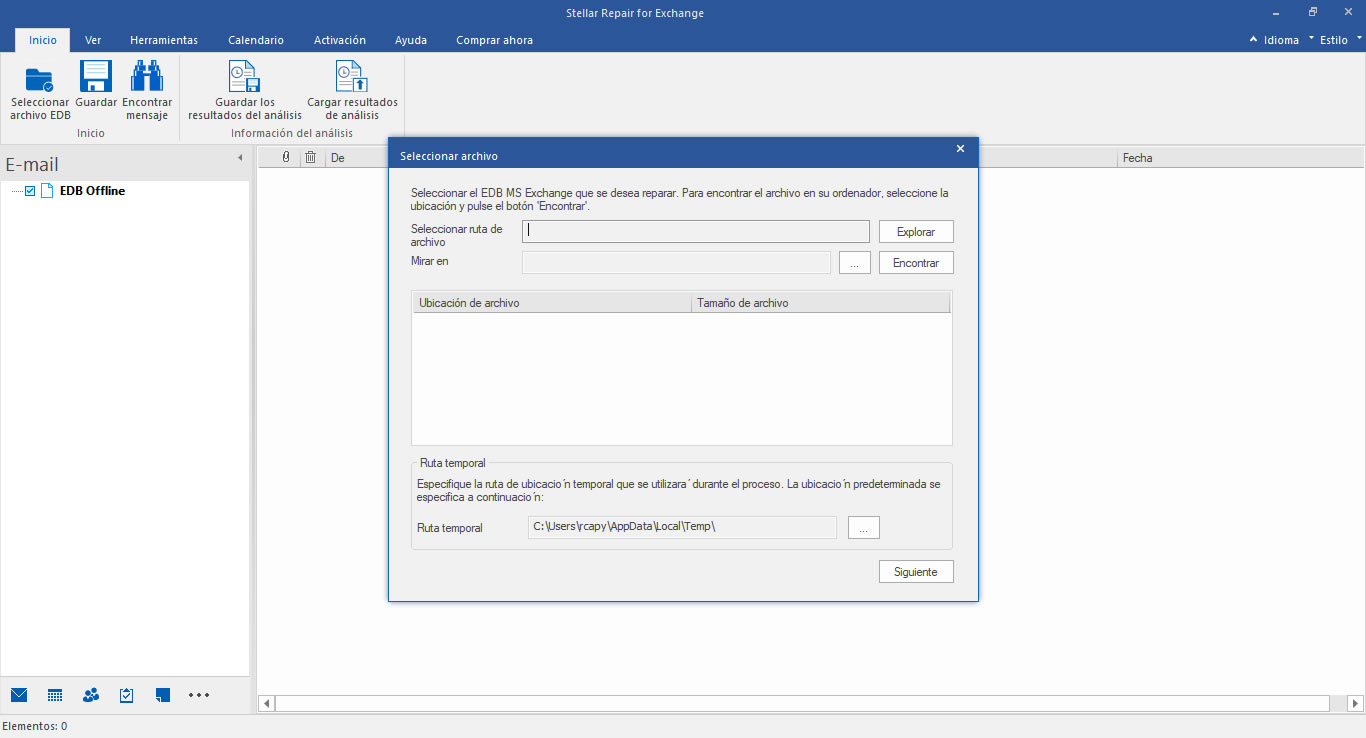Uncheck the EDB Offline checkbox
This screenshot has height=738, width=1366.
(30, 191)
